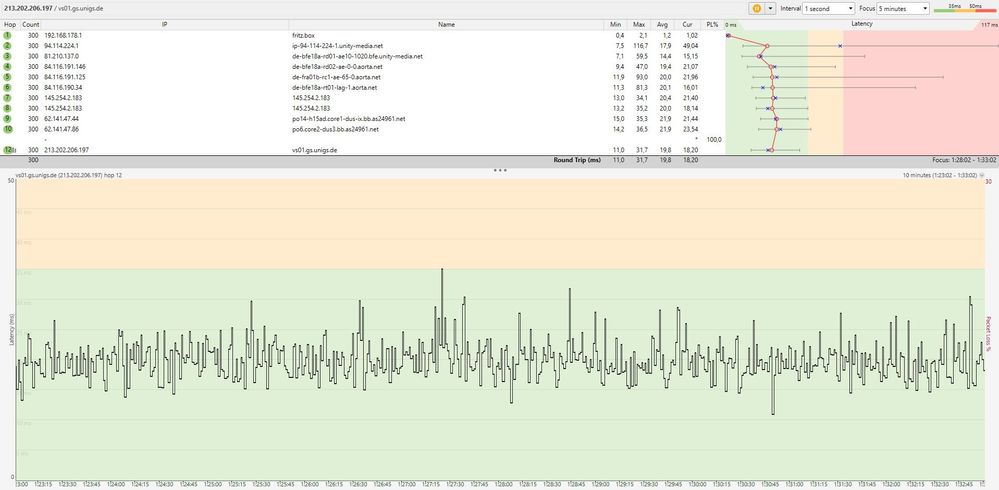Click hostname po14-h15ad.core1-dus-ix.bb.as24961.net

coord(349,119)
